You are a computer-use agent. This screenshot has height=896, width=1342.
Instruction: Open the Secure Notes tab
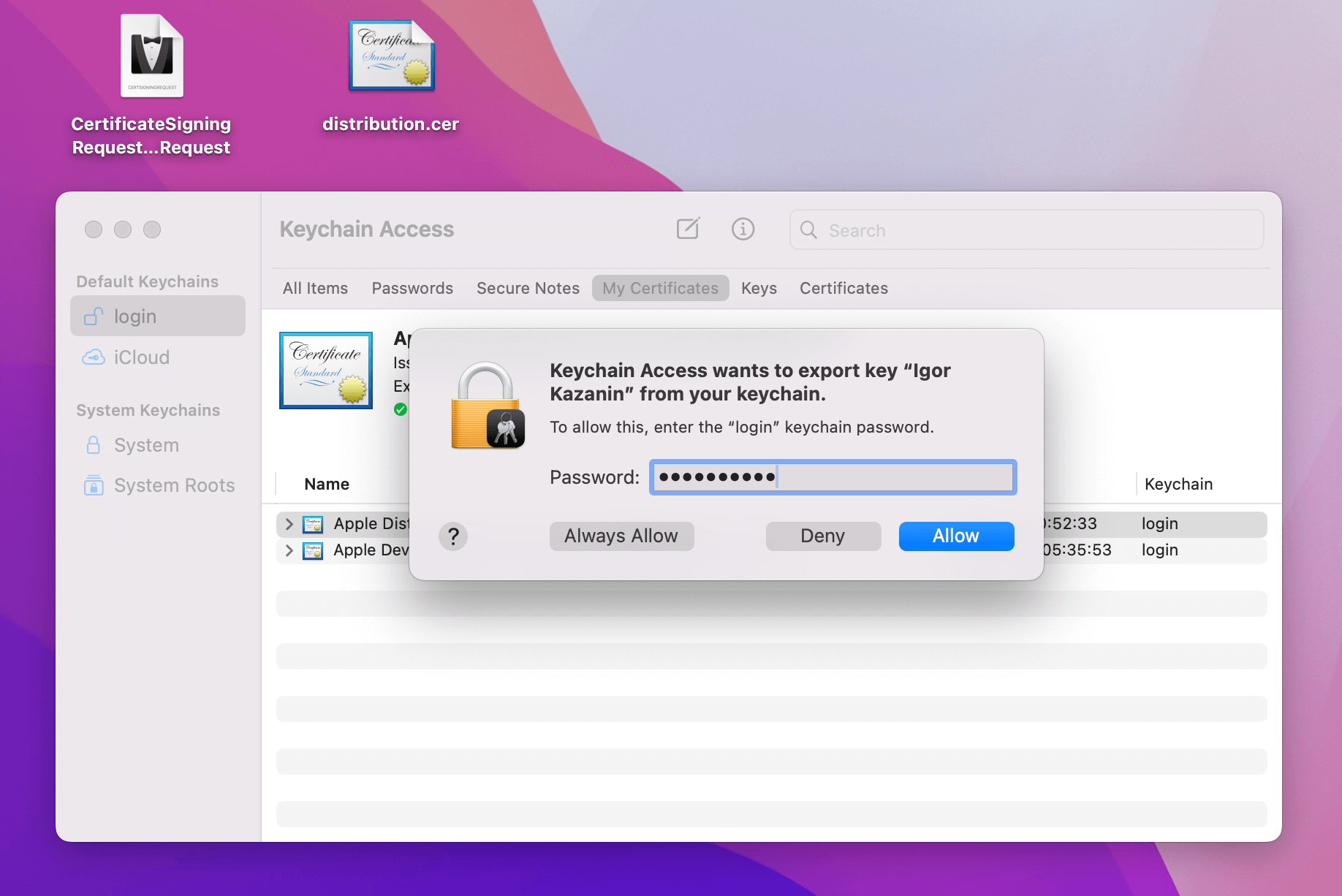click(x=528, y=288)
